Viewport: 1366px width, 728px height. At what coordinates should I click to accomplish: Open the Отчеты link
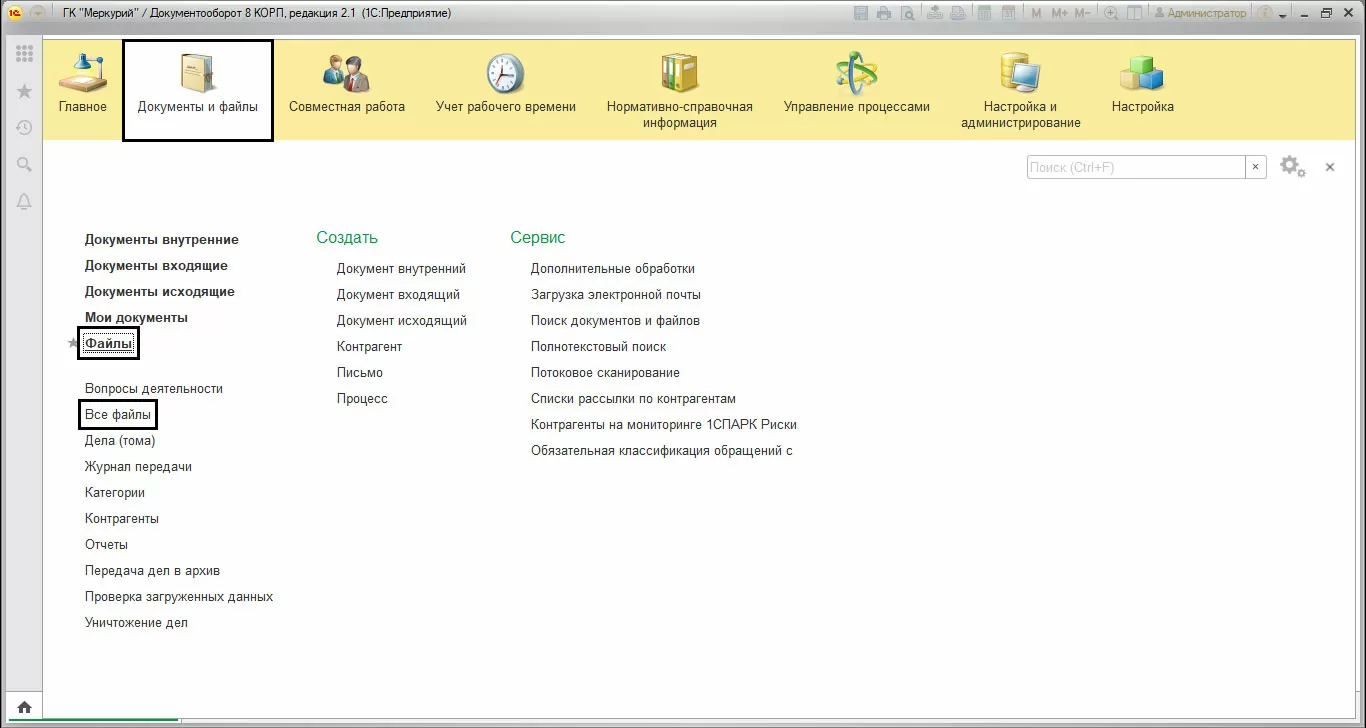(x=106, y=544)
